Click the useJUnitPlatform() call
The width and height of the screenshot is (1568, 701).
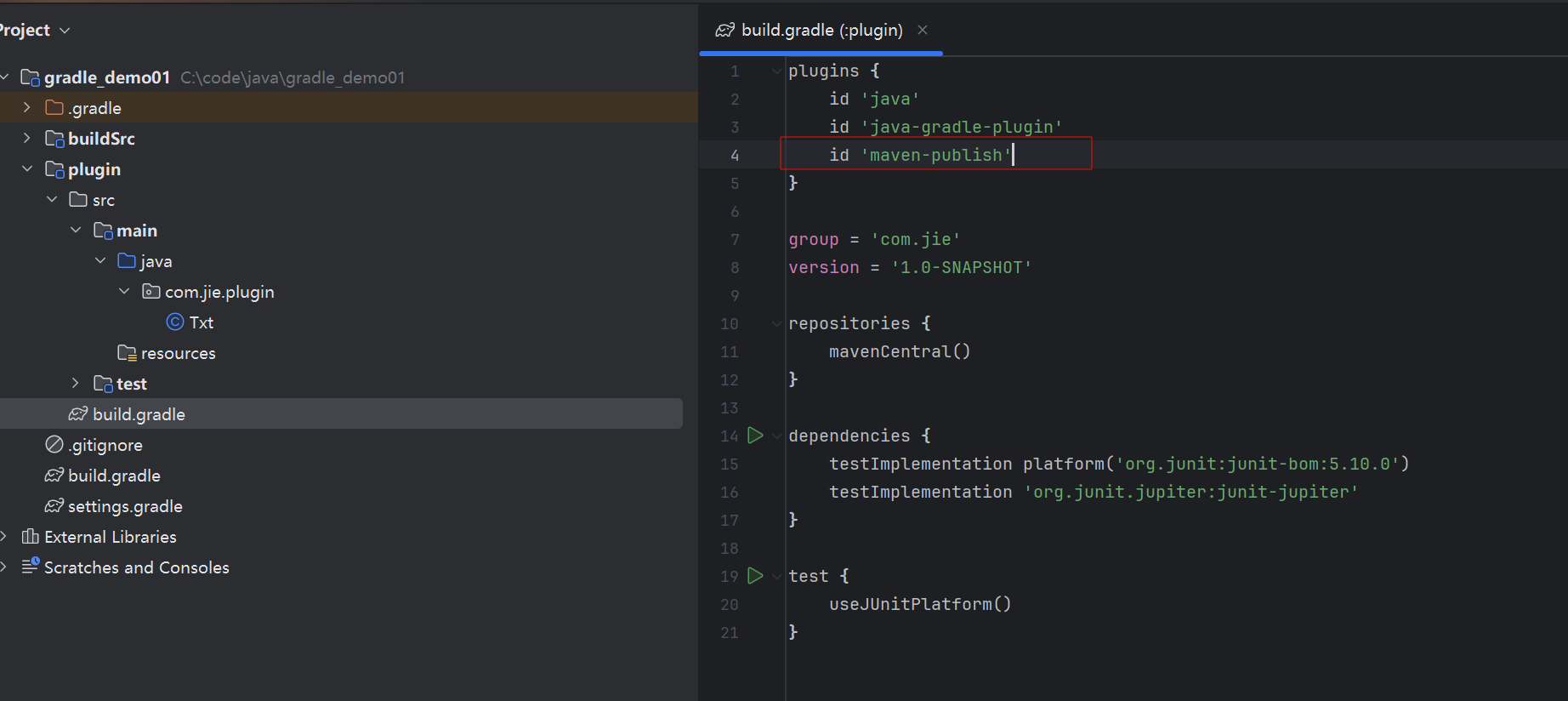[x=920, y=604]
